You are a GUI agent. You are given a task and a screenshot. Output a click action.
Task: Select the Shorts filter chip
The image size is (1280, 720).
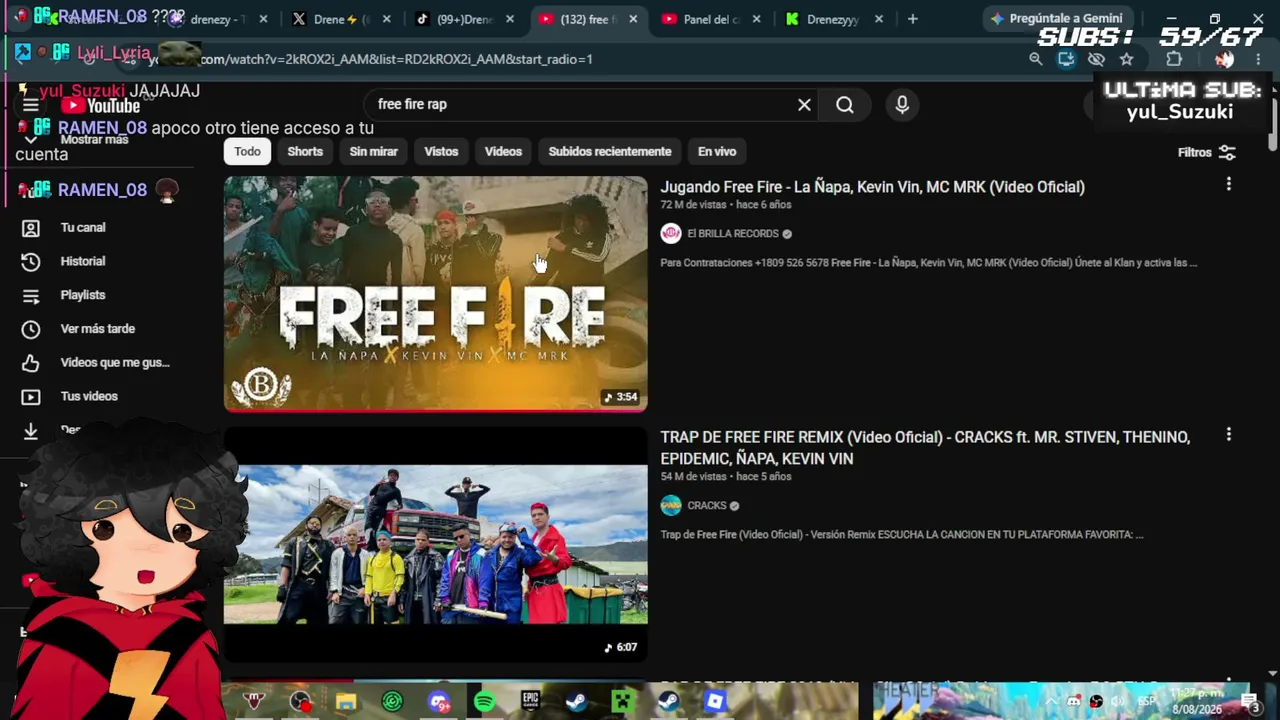[305, 152]
